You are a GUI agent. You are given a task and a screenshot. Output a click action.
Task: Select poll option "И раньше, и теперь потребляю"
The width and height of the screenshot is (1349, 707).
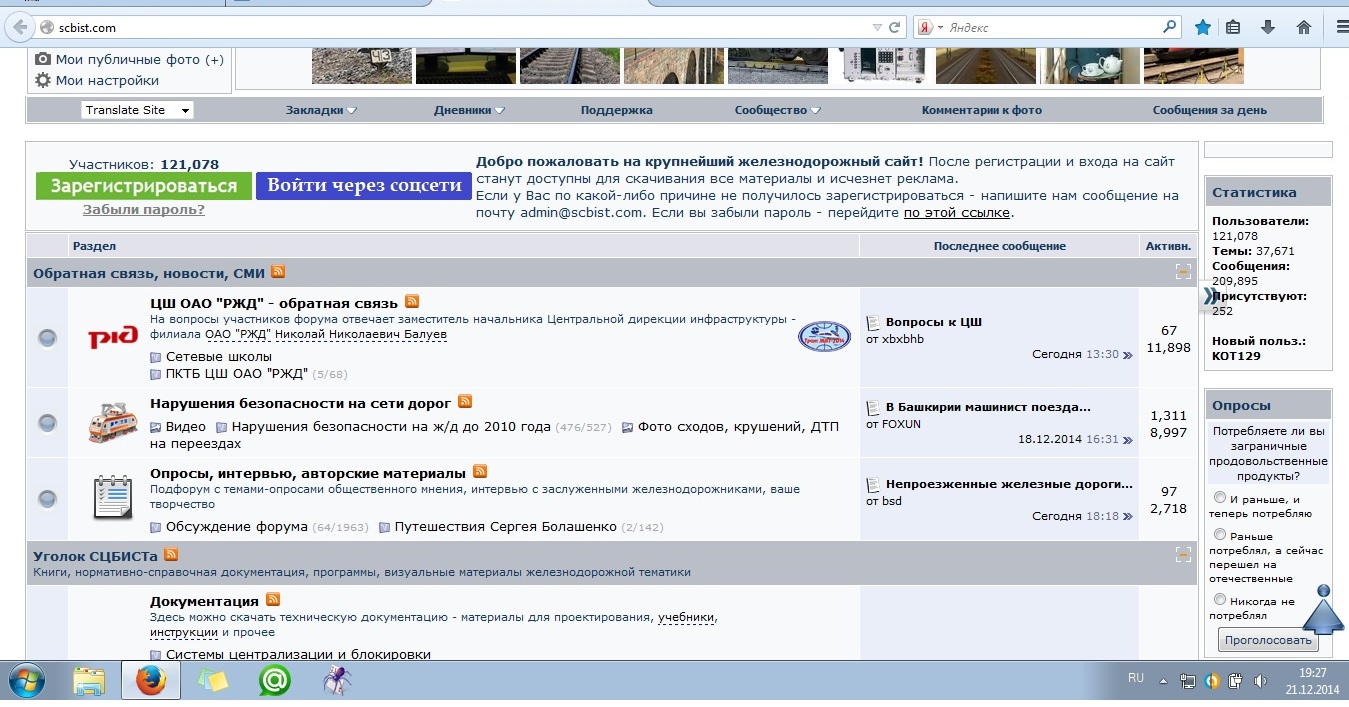tap(1219, 497)
